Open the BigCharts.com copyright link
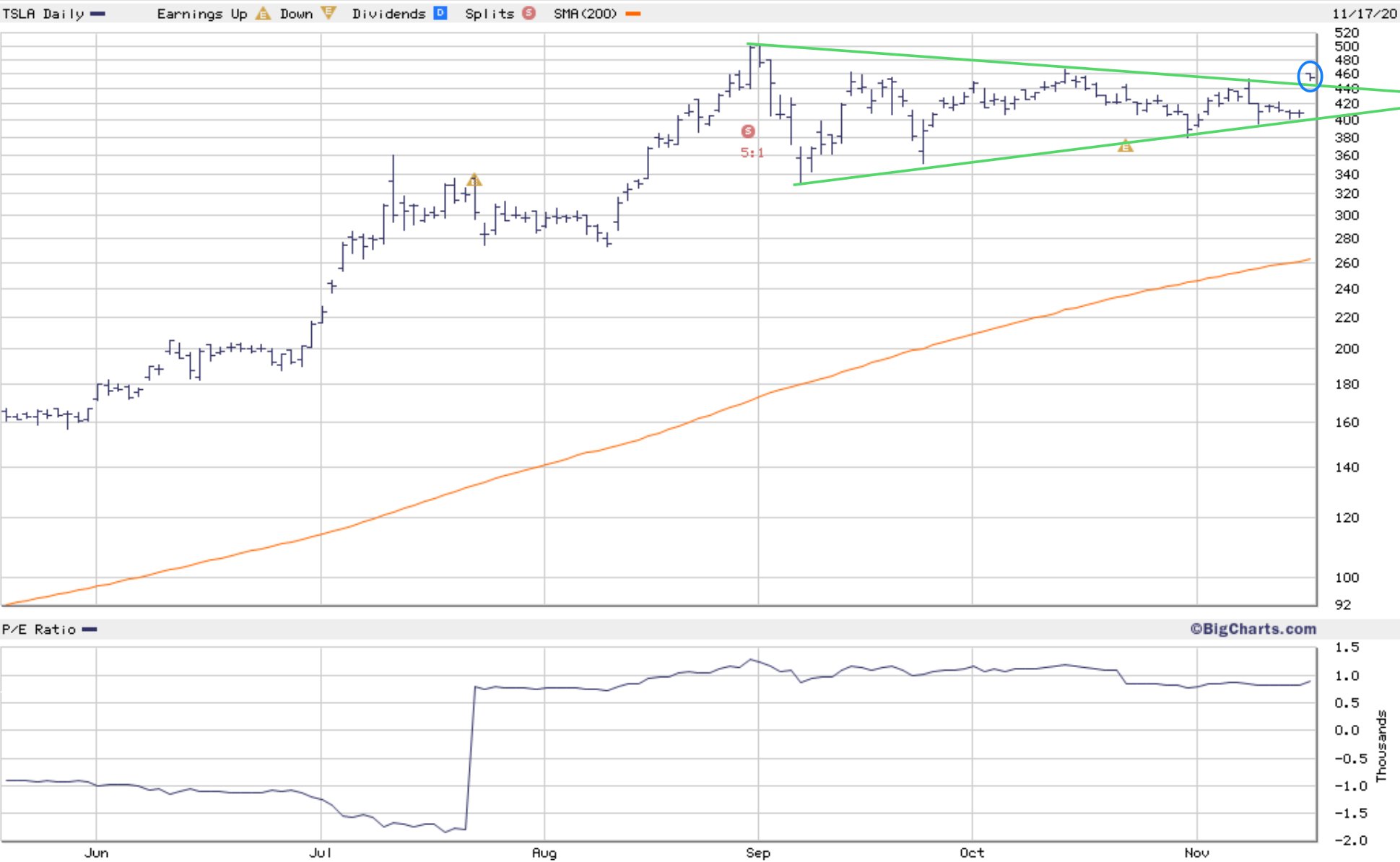1400x862 pixels. click(x=1253, y=629)
